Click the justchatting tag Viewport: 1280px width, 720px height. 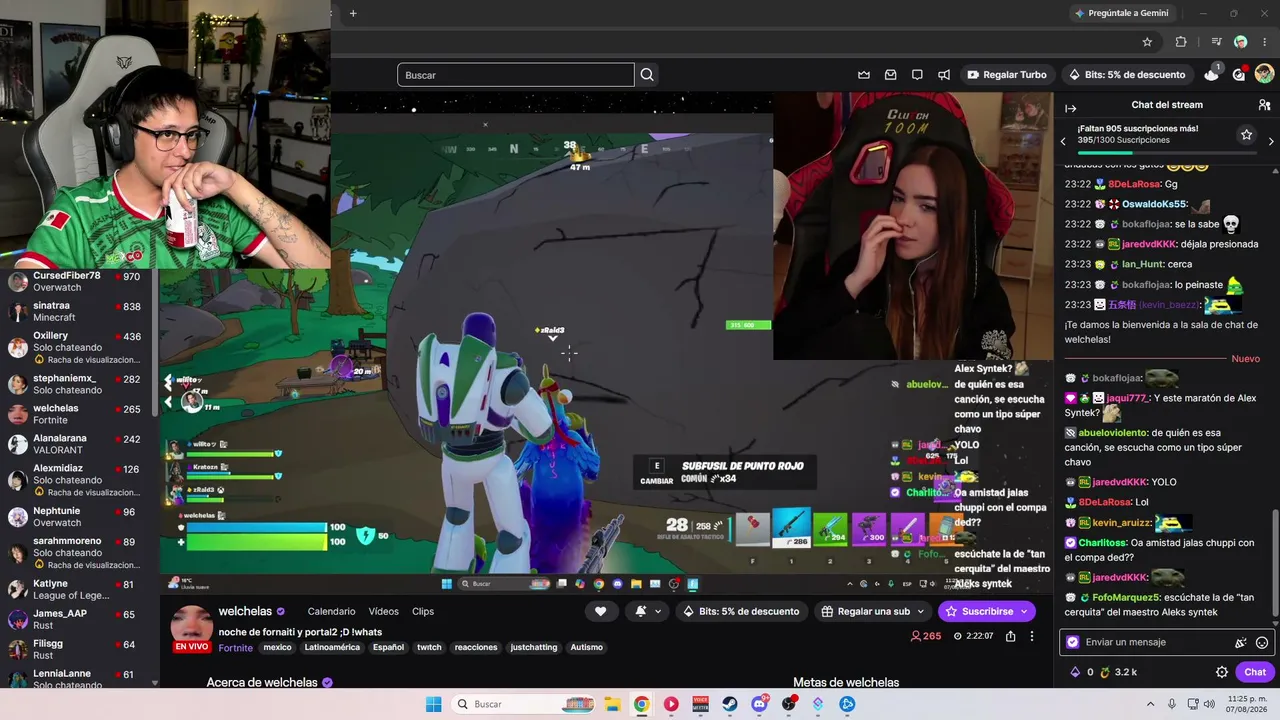(533, 648)
